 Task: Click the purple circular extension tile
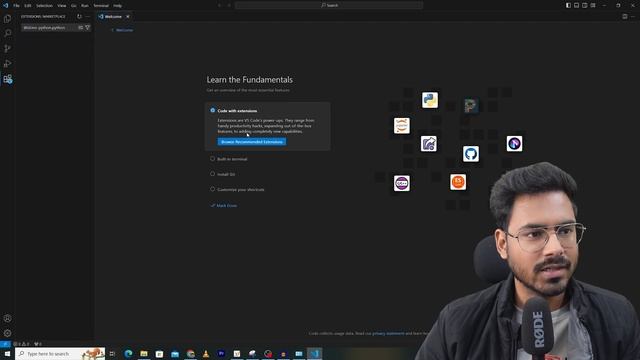[x=514, y=144]
